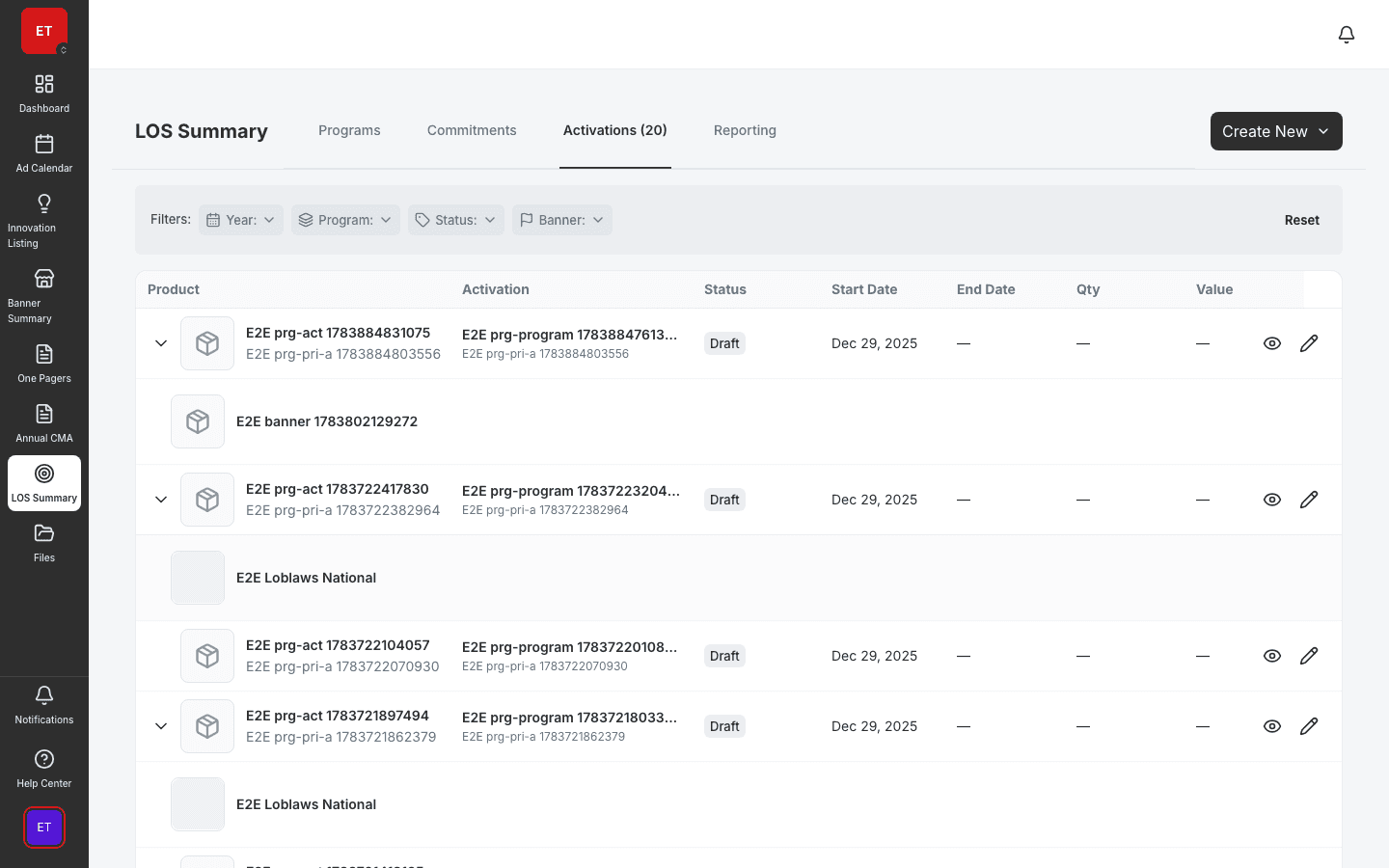Click the Start Date column header
Image resolution: width=1389 pixels, height=868 pixels.
864,289
